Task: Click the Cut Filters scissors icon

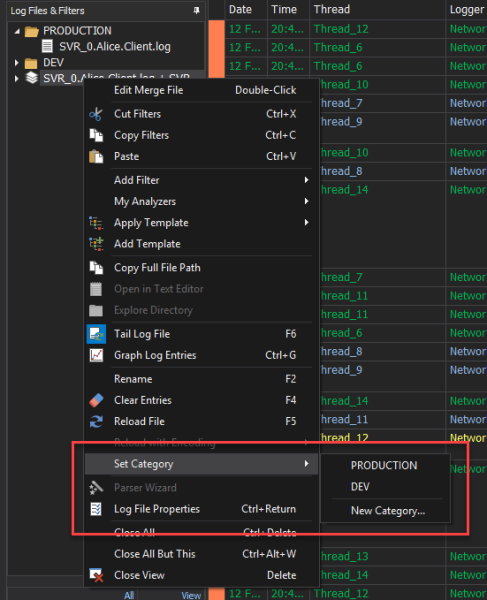Action: tap(96, 114)
